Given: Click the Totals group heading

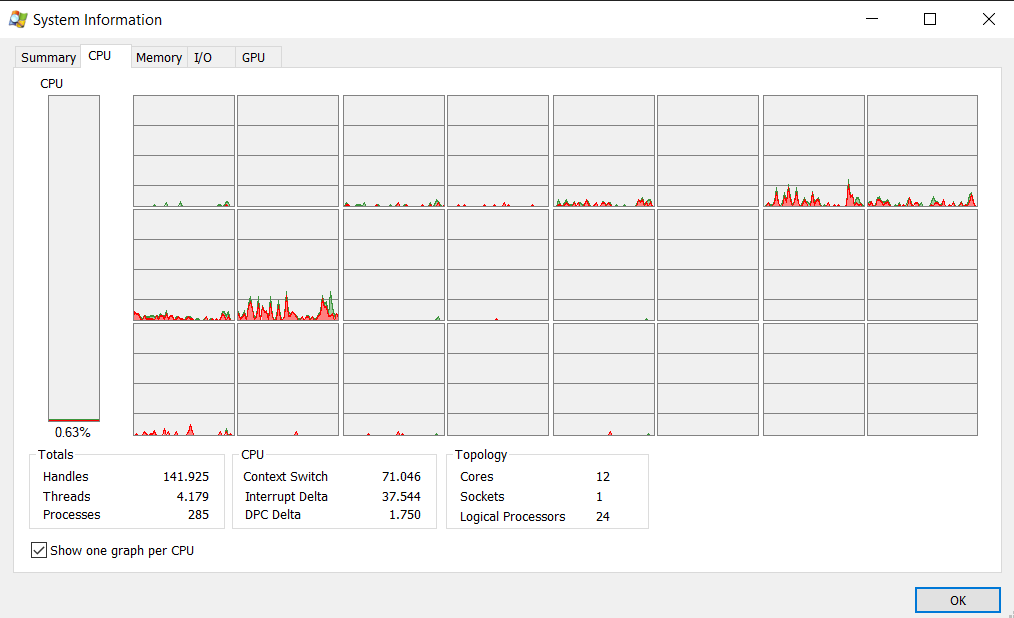Looking at the screenshot, I should [56, 454].
